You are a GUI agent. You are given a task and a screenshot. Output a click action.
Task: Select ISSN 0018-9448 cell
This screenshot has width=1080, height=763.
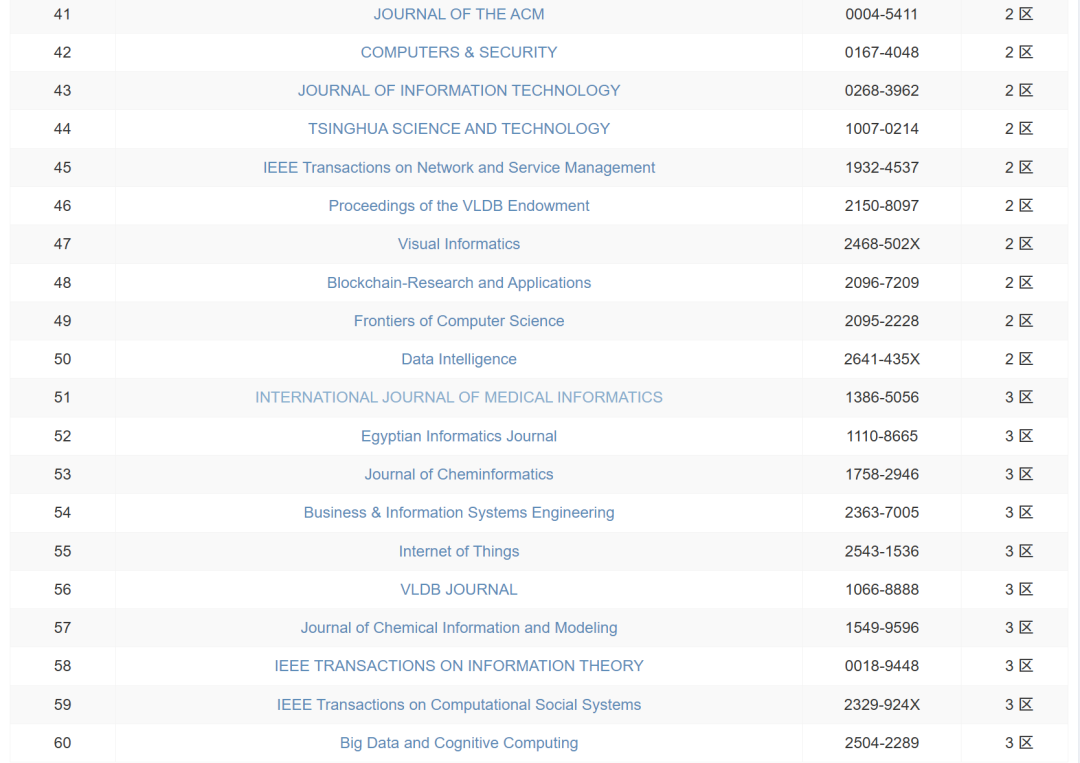click(882, 666)
